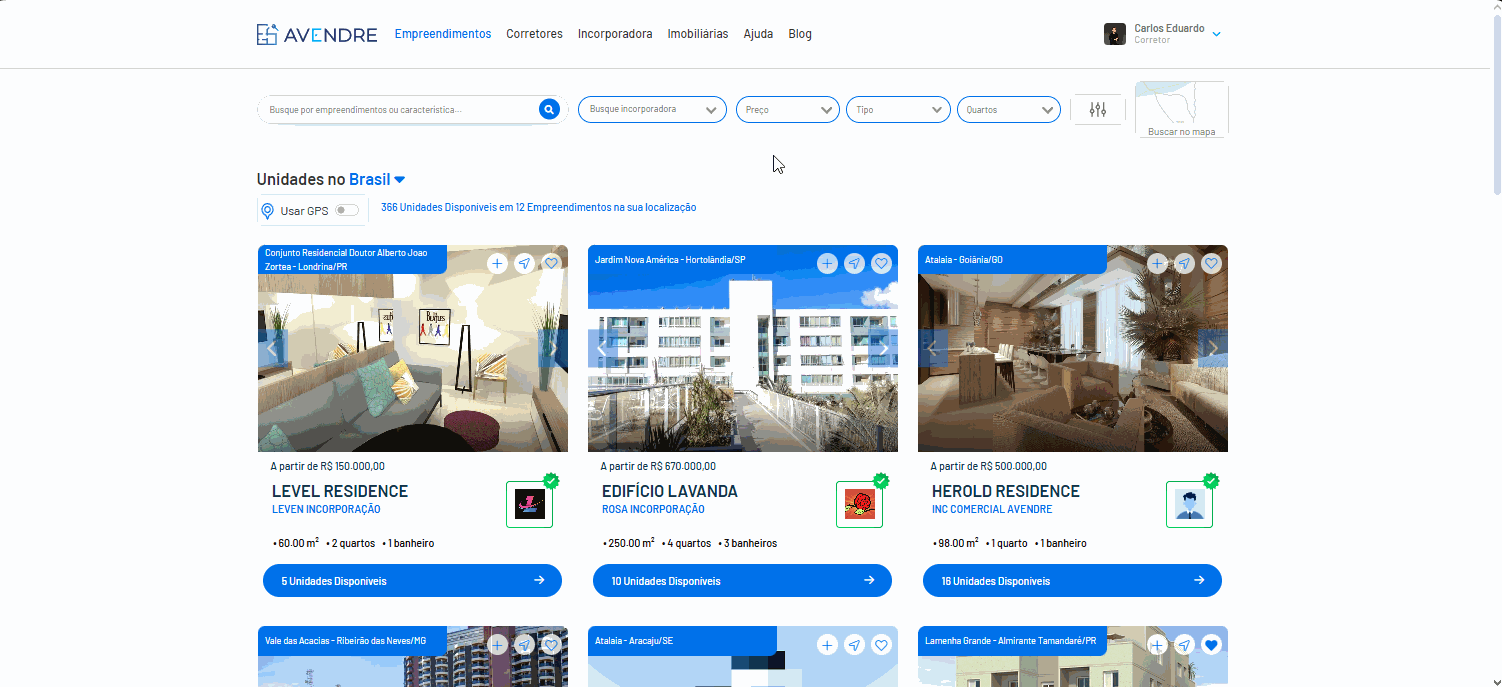Click navigate icon on Atalaia Aracaju card
Image resolution: width=1502 pixels, height=687 pixels.
click(x=854, y=645)
